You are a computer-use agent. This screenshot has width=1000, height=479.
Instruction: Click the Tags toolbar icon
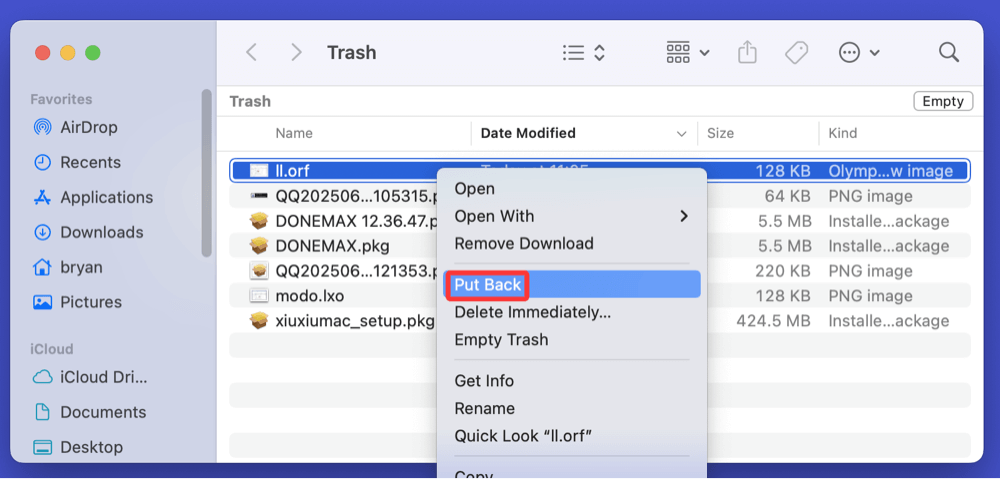tap(797, 52)
